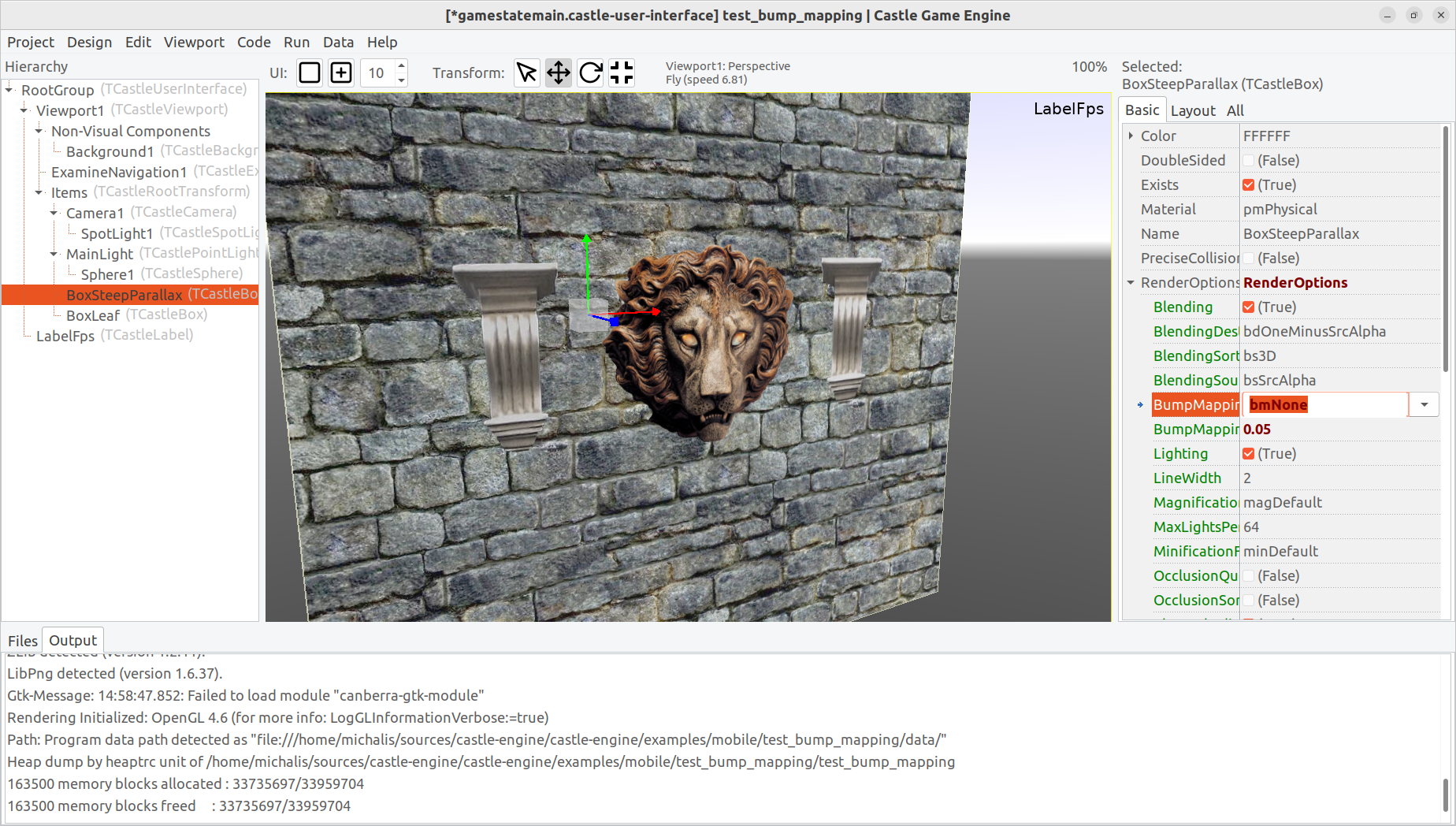Select the pointer selection tool in Transform toolbar

pos(526,73)
